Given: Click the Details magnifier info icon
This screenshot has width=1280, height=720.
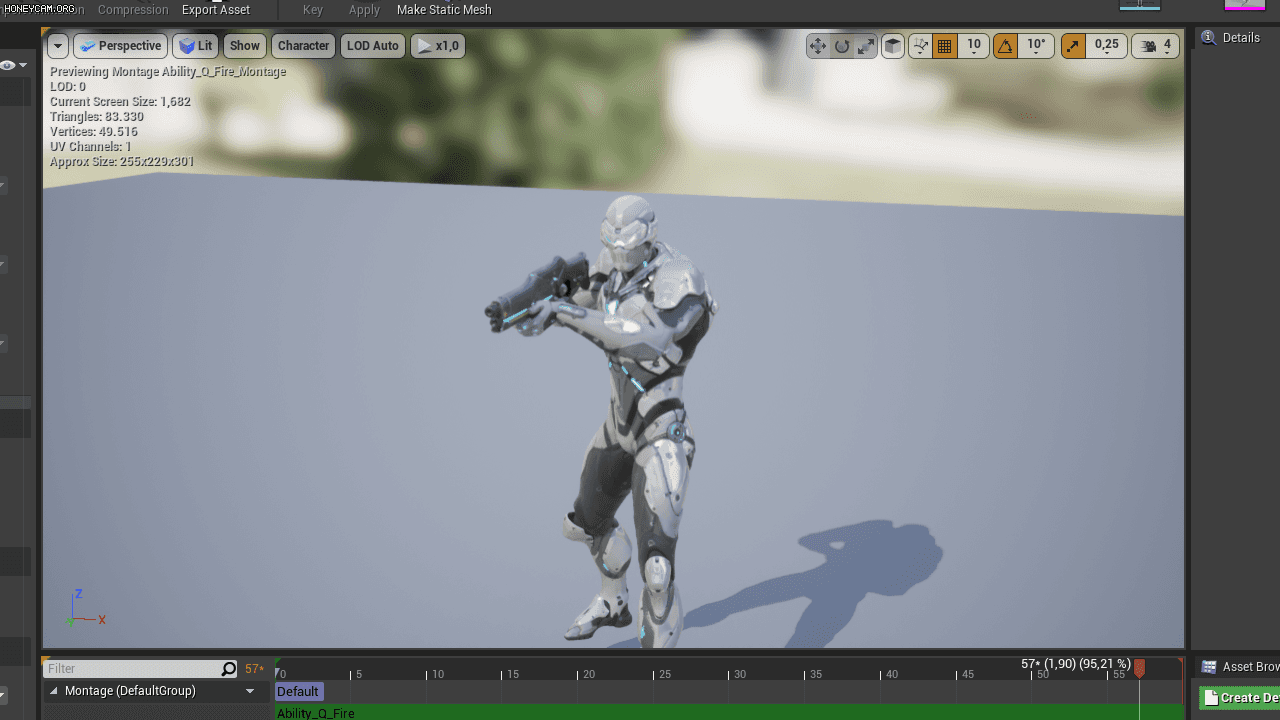Looking at the screenshot, I should 1208,38.
